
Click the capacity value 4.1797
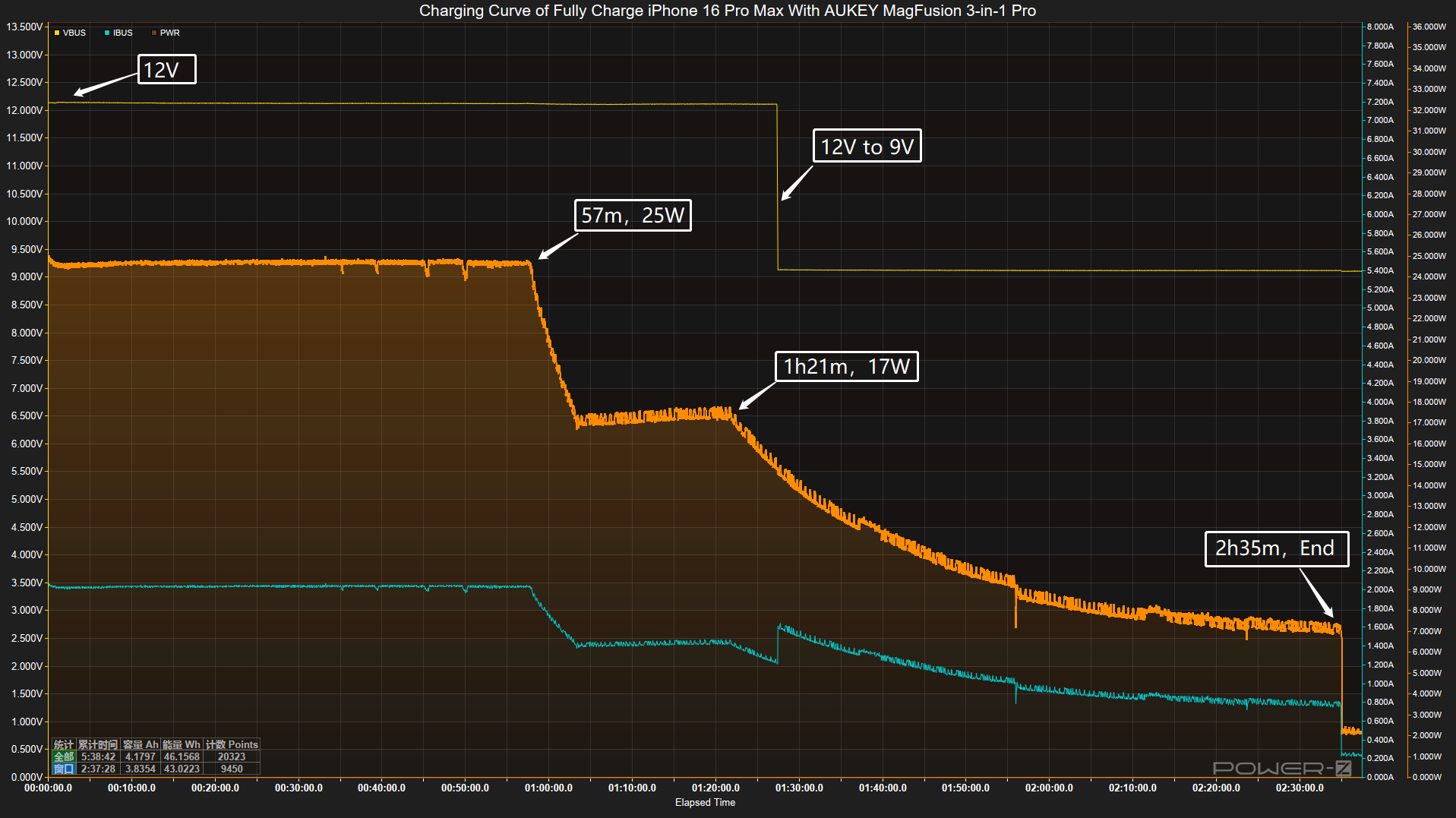pyautogui.click(x=141, y=756)
